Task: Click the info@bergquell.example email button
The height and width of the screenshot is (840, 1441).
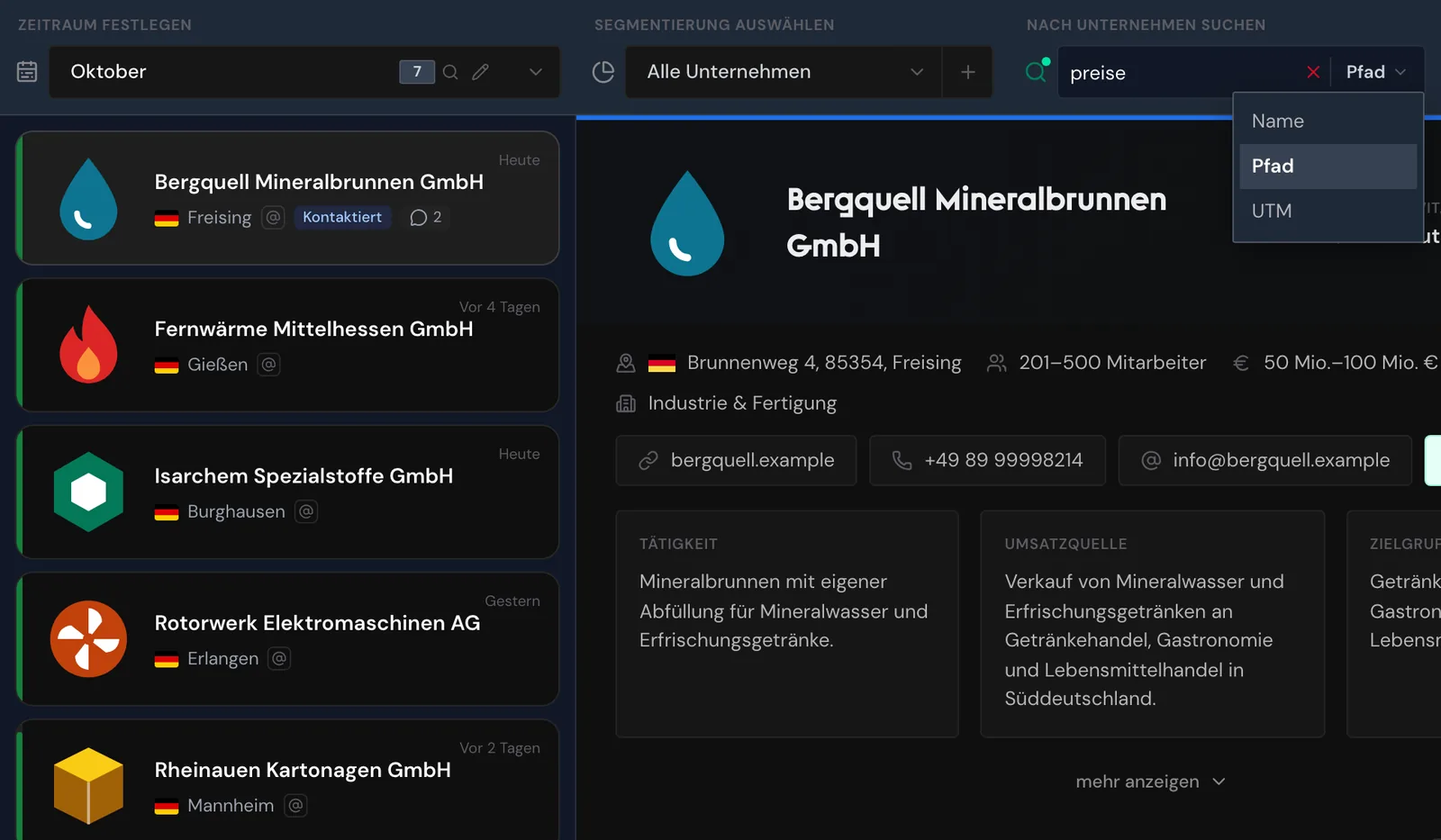Action: 1264,460
